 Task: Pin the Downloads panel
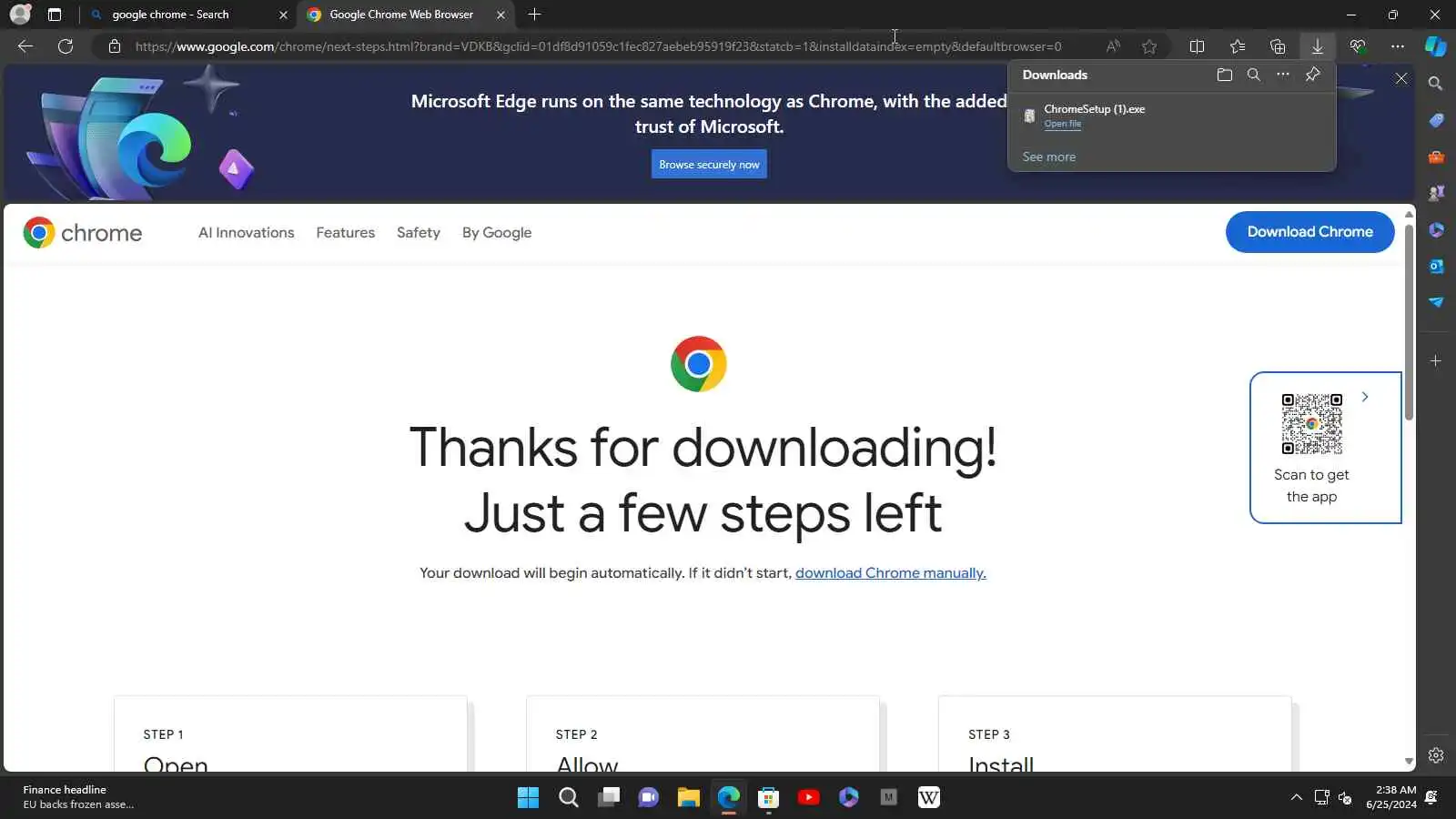(x=1313, y=75)
